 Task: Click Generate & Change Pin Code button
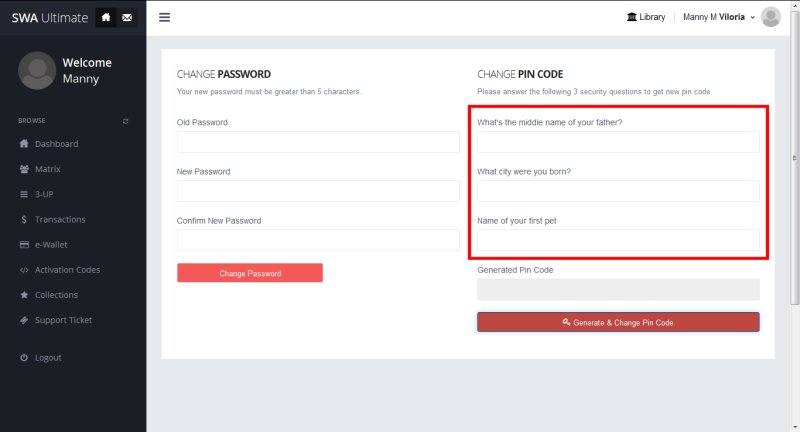pos(618,322)
